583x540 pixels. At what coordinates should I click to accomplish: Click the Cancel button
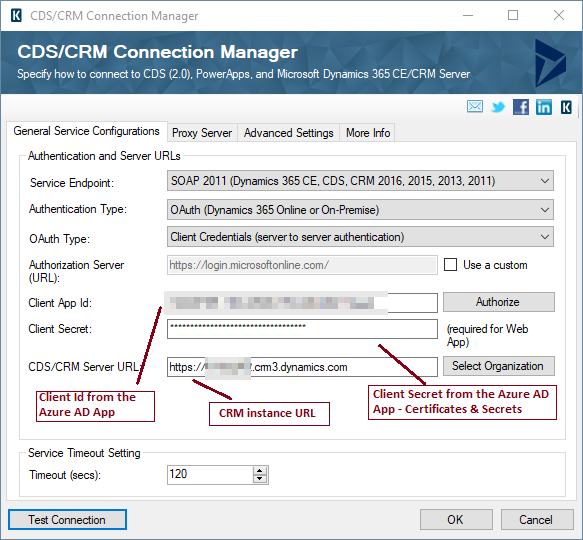(537, 520)
